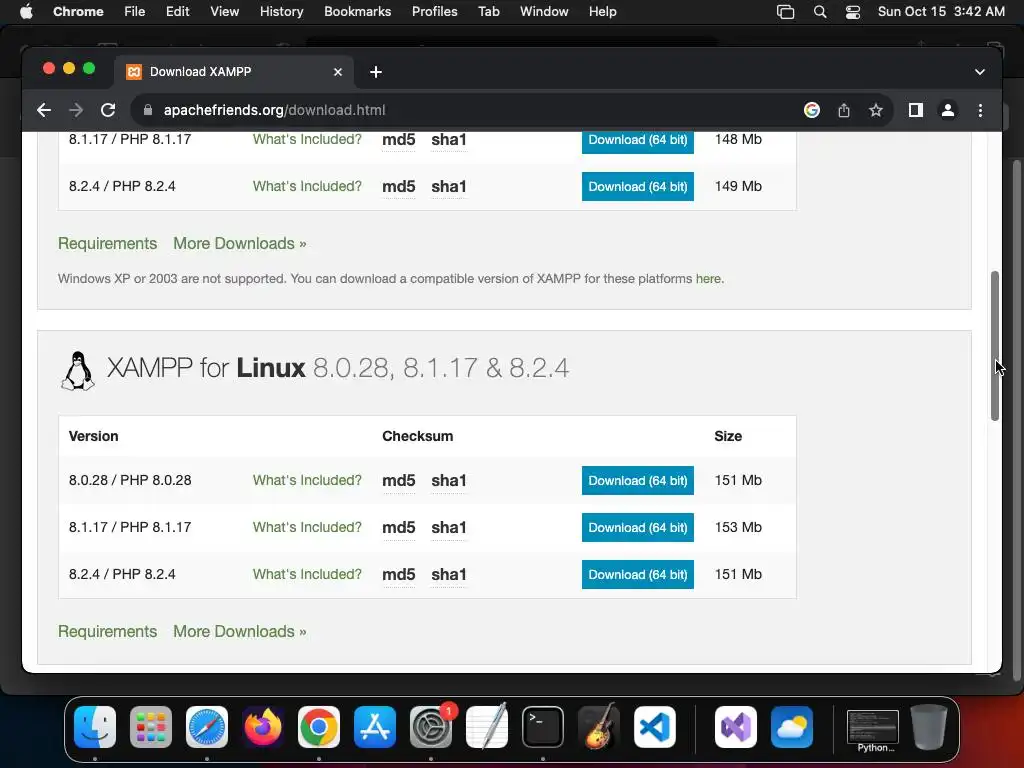Expand the tab search chevron

[980, 72]
